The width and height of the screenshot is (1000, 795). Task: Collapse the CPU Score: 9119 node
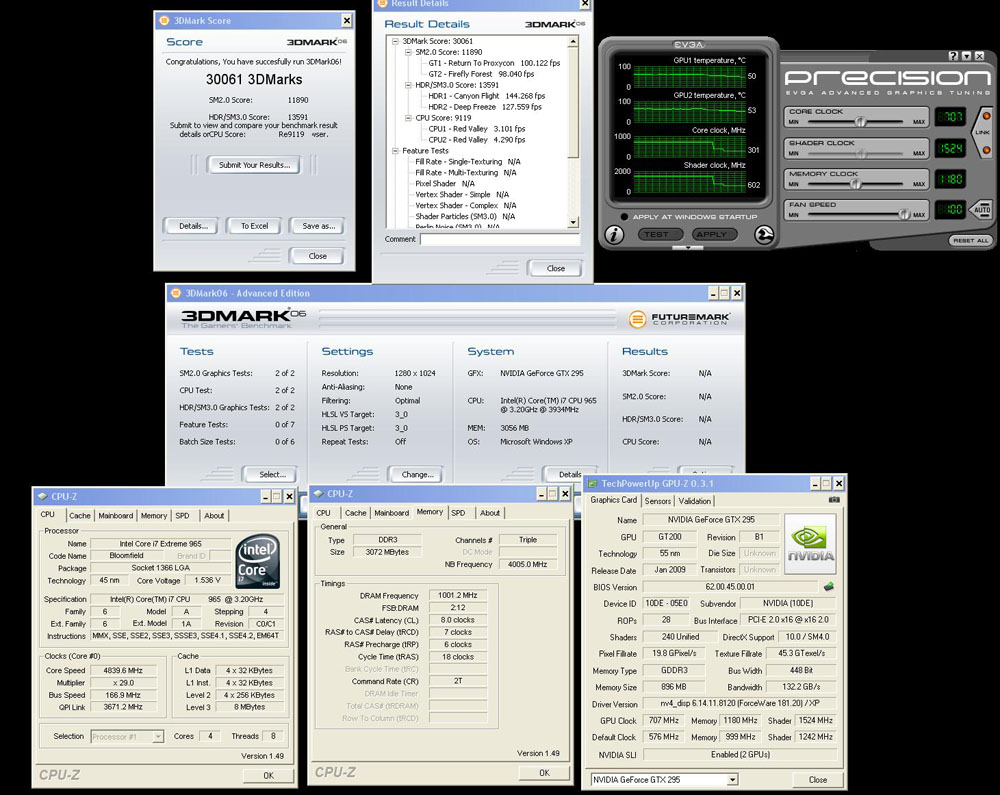(x=408, y=118)
